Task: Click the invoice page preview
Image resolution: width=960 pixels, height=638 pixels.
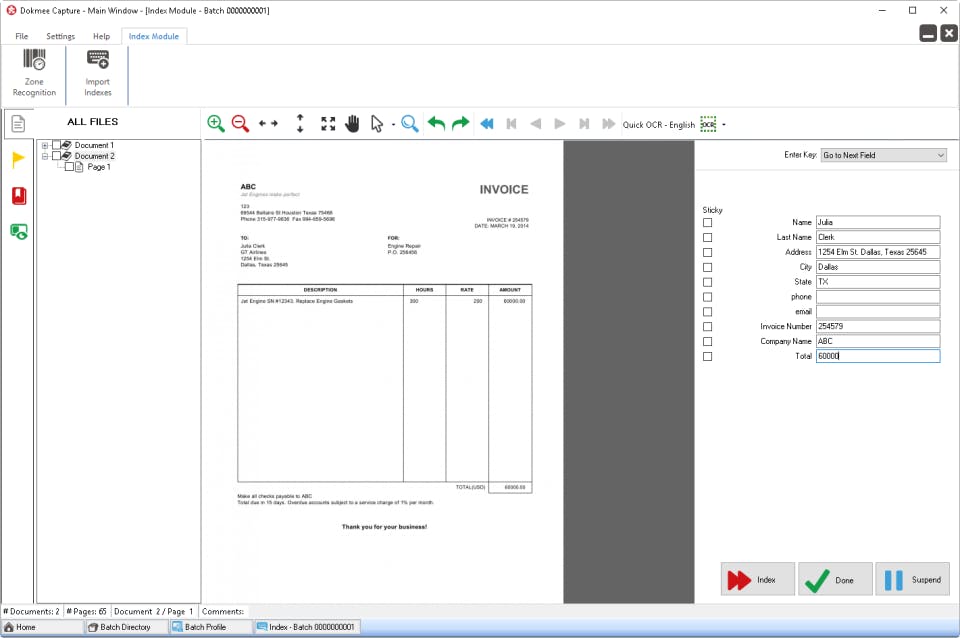Action: pyautogui.click(x=384, y=372)
